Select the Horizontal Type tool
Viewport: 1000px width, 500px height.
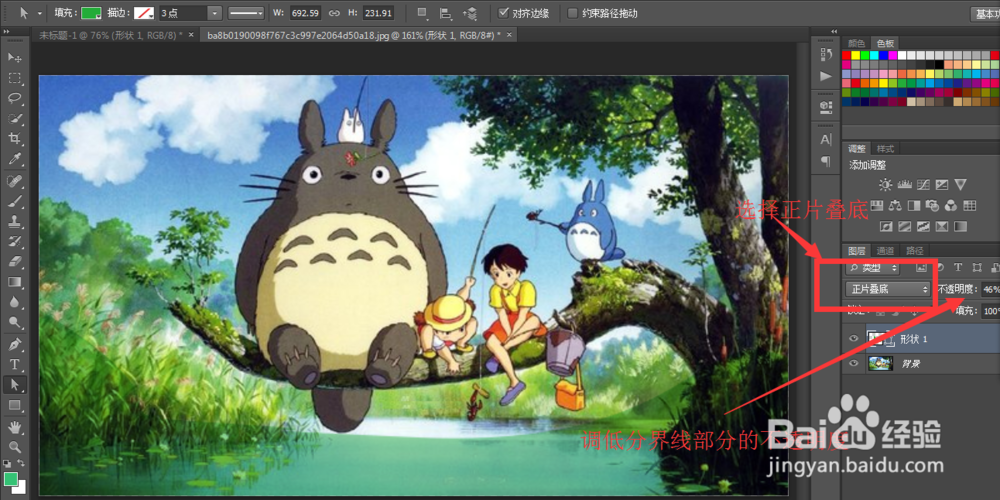click(x=15, y=365)
